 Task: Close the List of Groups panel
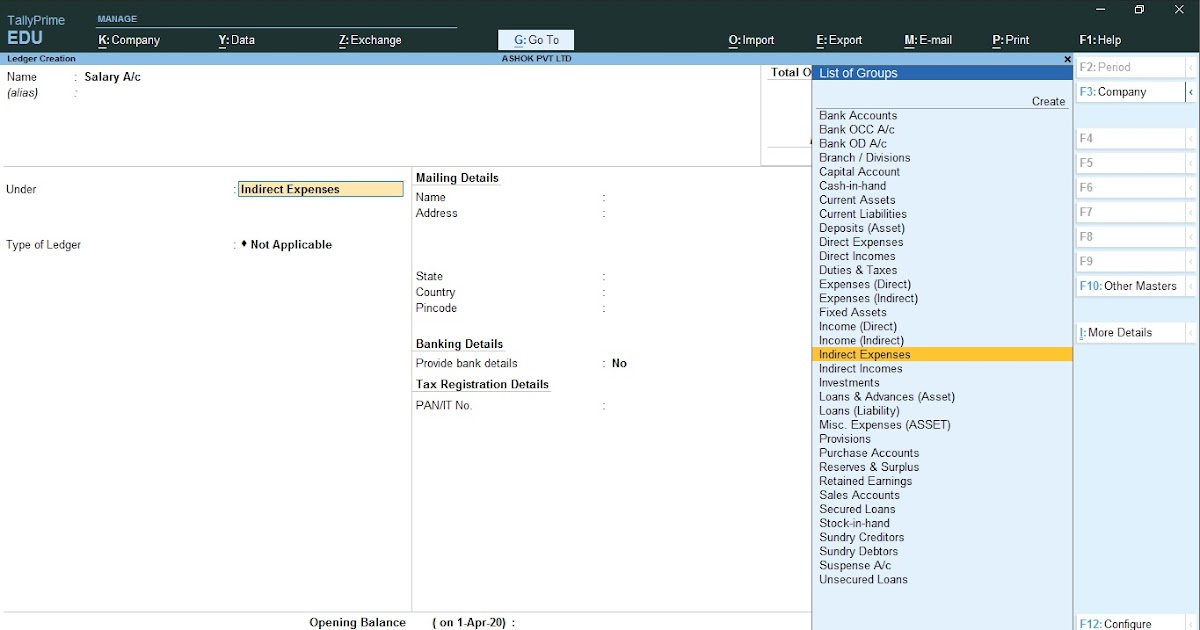click(x=1065, y=59)
